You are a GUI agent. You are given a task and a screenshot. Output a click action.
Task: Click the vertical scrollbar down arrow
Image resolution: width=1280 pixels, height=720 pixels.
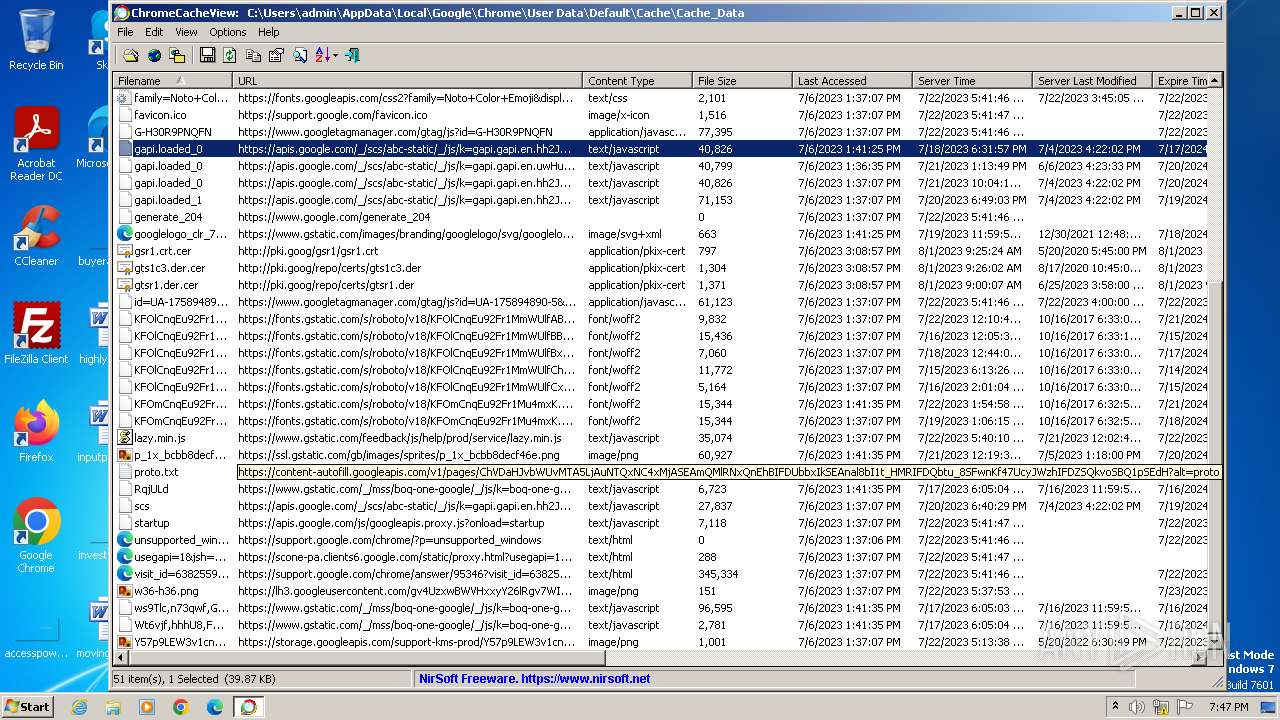(x=1215, y=641)
